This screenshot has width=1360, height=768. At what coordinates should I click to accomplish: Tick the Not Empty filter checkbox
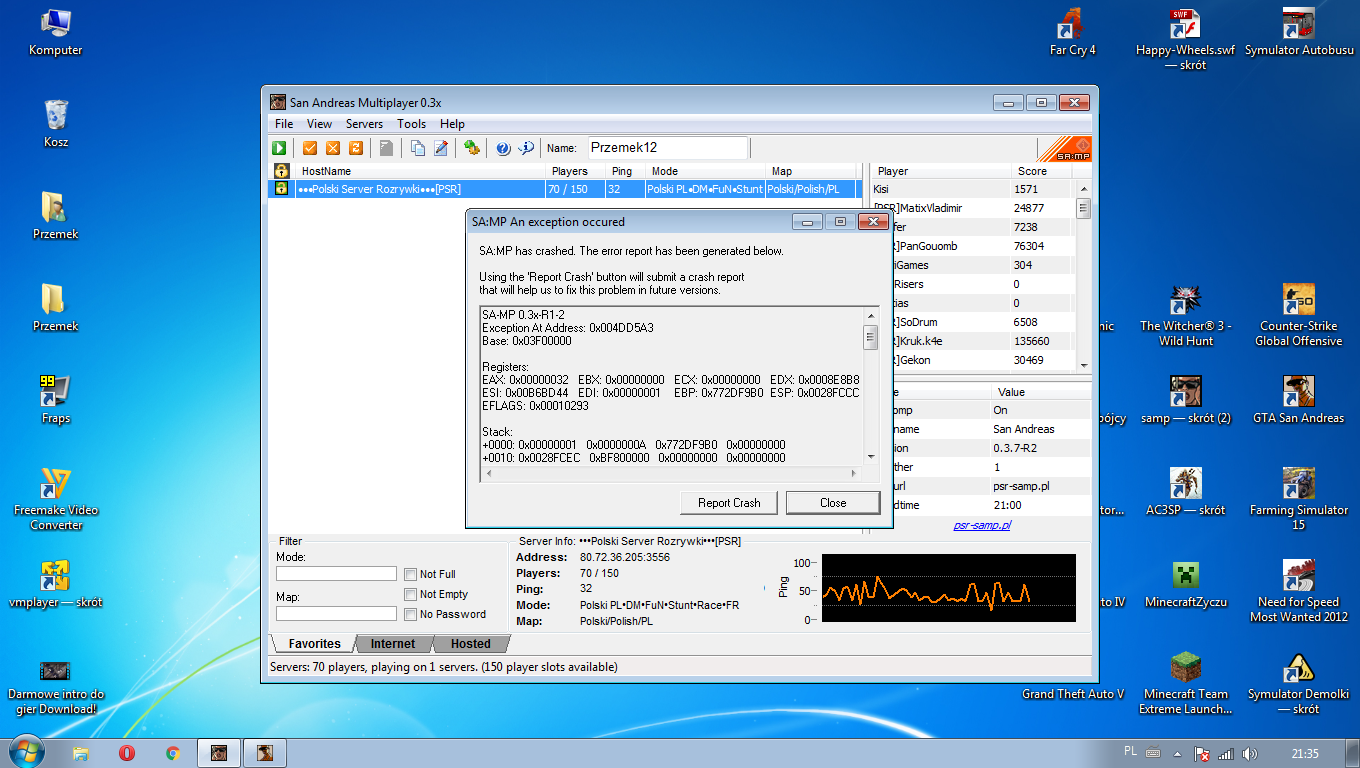[x=411, y=594]
